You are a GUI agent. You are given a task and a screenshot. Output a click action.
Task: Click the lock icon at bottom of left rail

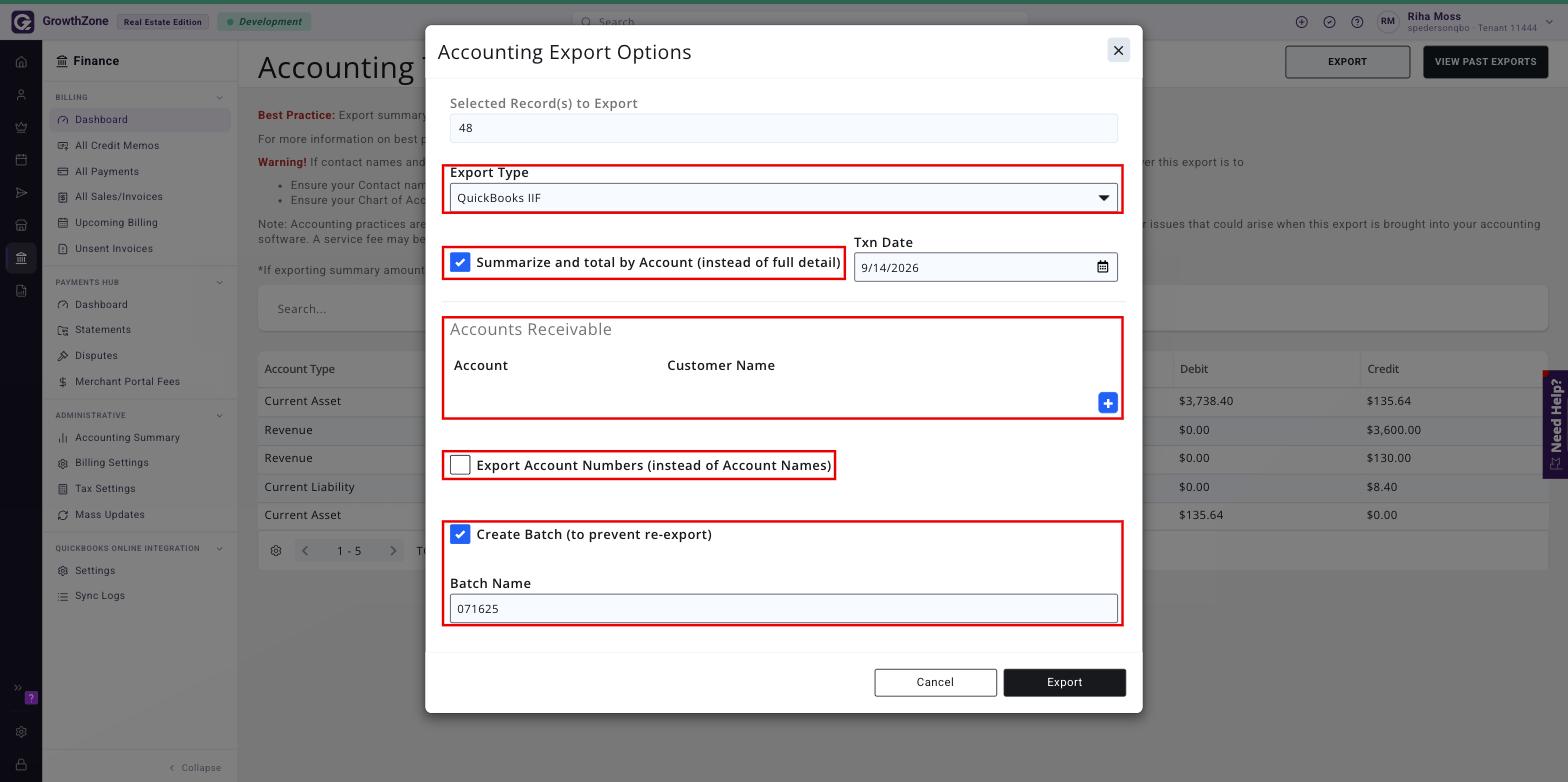coord(21,765)
